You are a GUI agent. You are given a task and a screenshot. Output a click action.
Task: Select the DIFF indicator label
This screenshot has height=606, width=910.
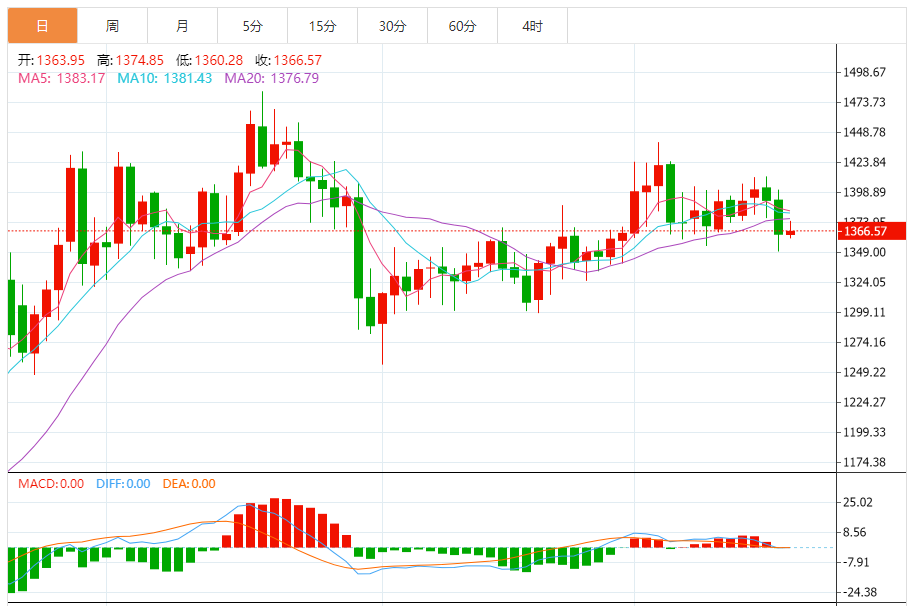[123, 484]
